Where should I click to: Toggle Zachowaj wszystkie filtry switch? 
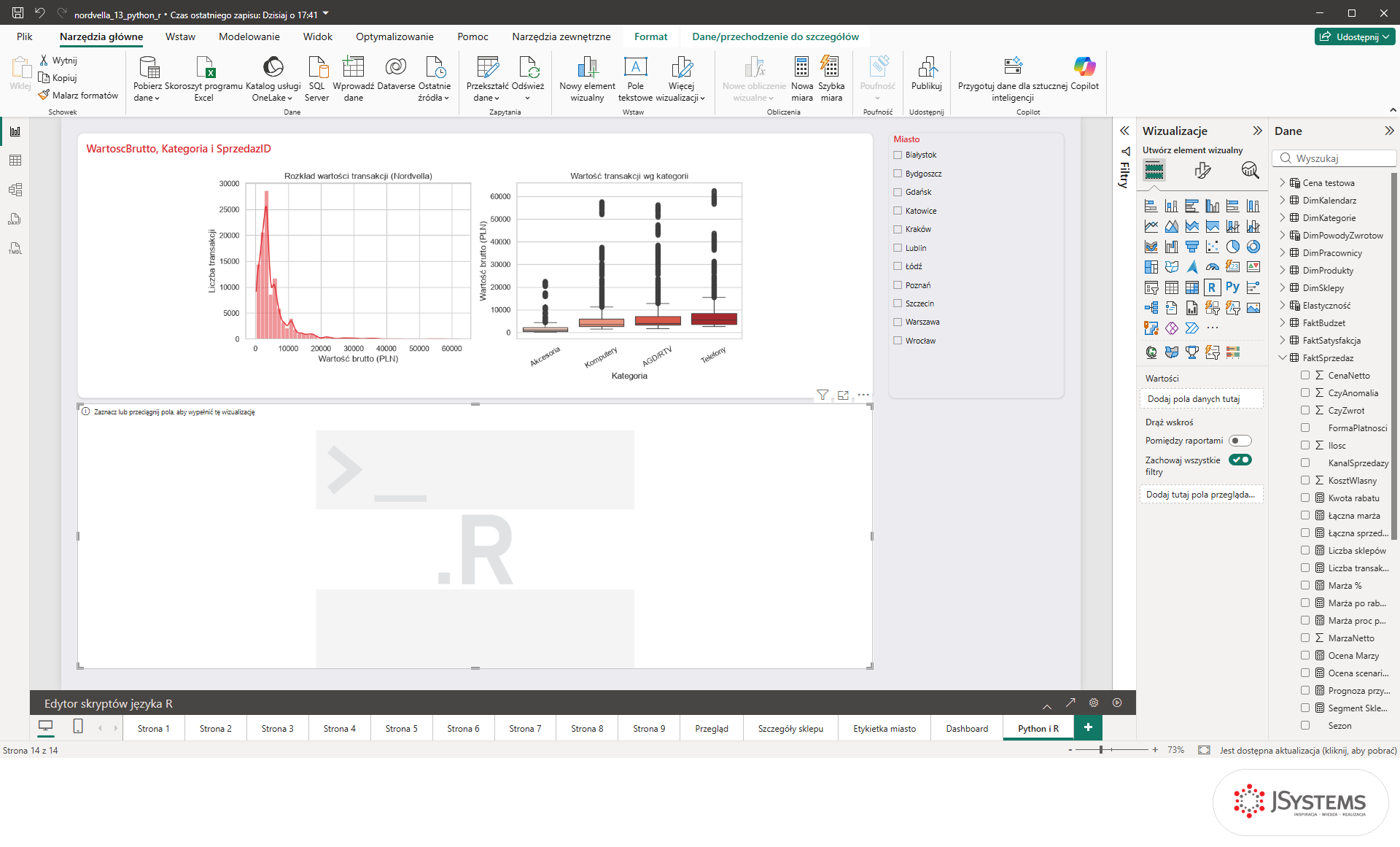point(1240,460)
